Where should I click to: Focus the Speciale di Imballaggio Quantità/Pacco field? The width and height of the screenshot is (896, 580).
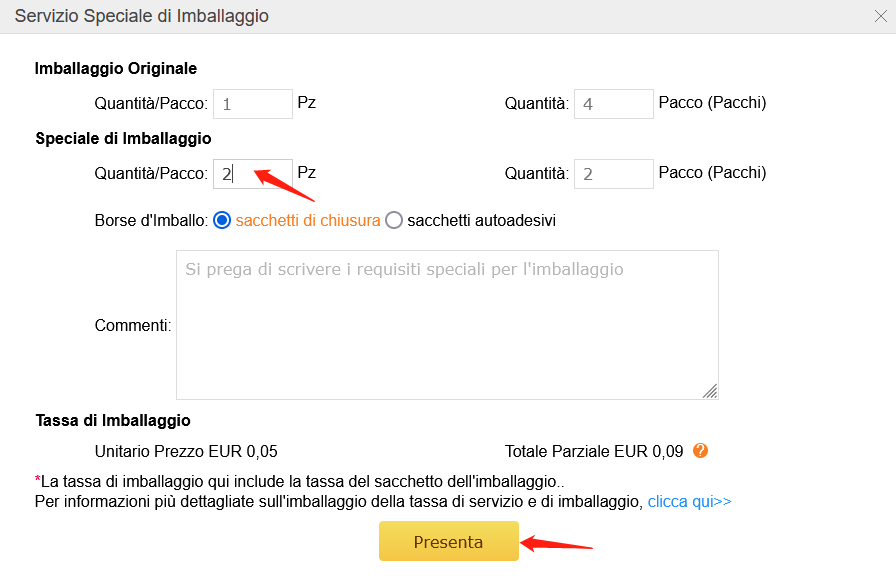pos(253,174)
